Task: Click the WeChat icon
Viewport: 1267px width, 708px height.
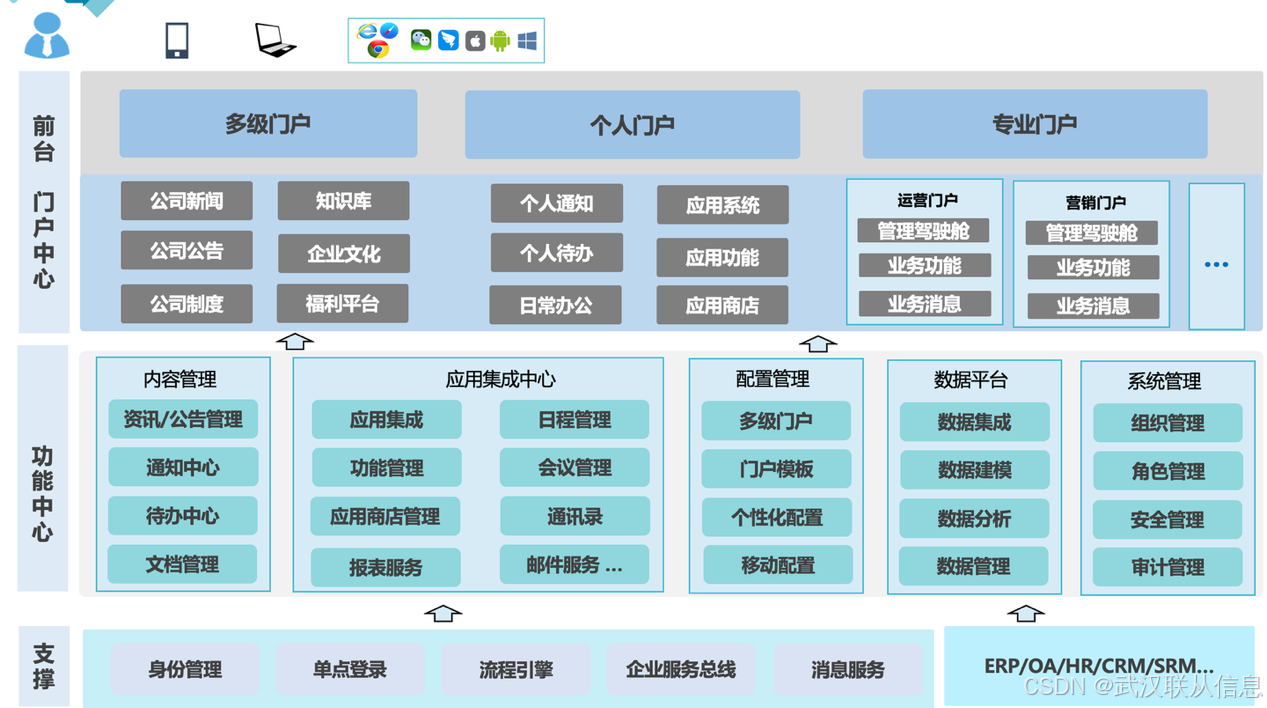Action: [x=421, y=40]
